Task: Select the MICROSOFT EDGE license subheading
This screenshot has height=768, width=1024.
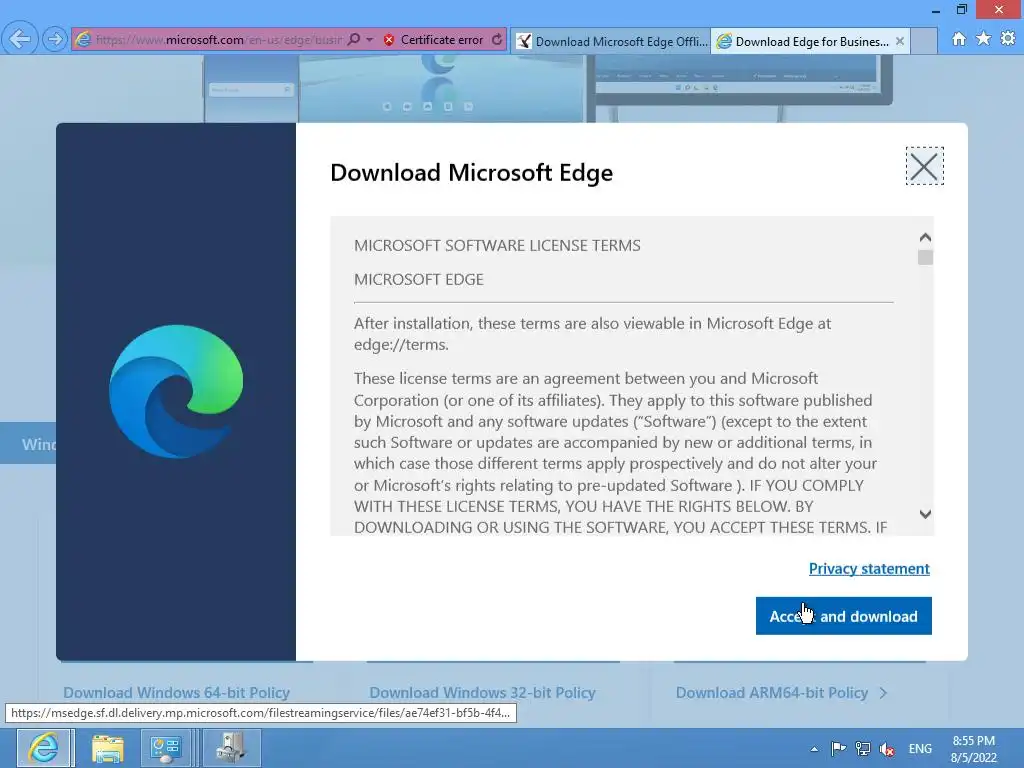Action: (x=419, y=280)
